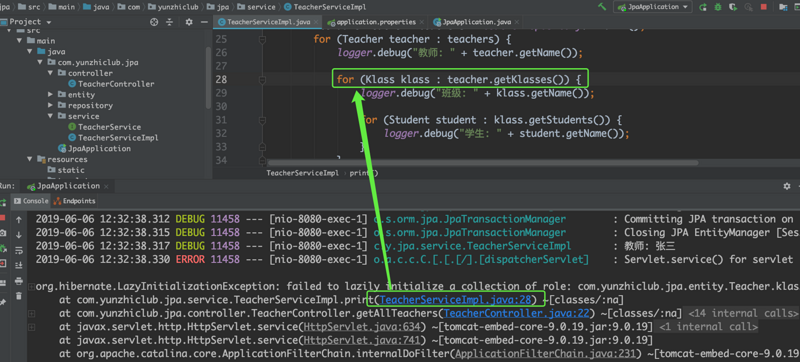Viewport: 800px width, 362px height.
Task: Hide the Run panel with the minus icon
Action: pos(798,186)
